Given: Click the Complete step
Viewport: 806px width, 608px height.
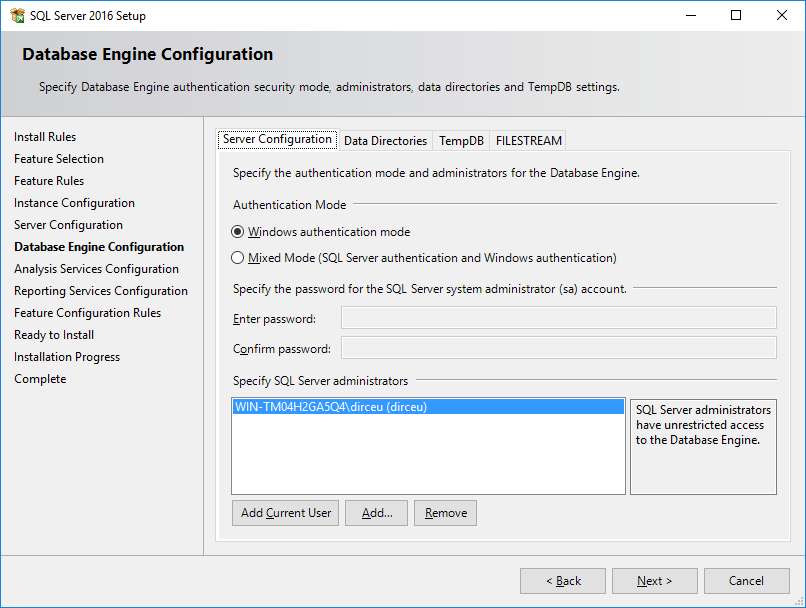Looking at the screenshot, I should [x=40, y=379].
